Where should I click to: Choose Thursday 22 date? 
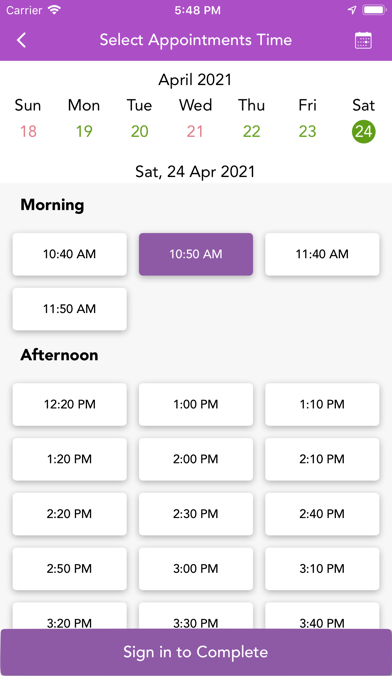[x=251, y=131]
